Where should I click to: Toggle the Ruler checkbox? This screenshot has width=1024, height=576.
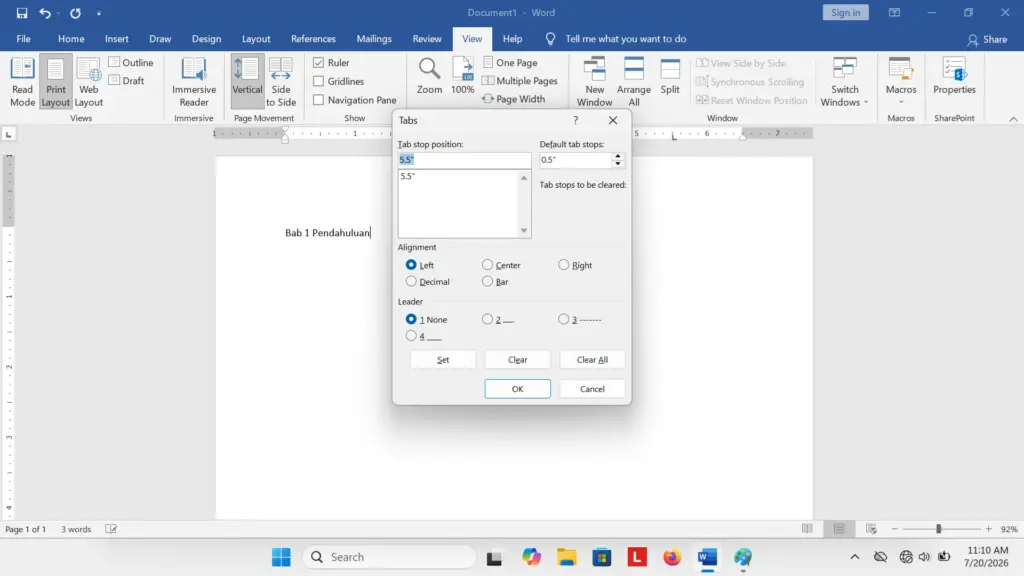(x=319, y=63)
